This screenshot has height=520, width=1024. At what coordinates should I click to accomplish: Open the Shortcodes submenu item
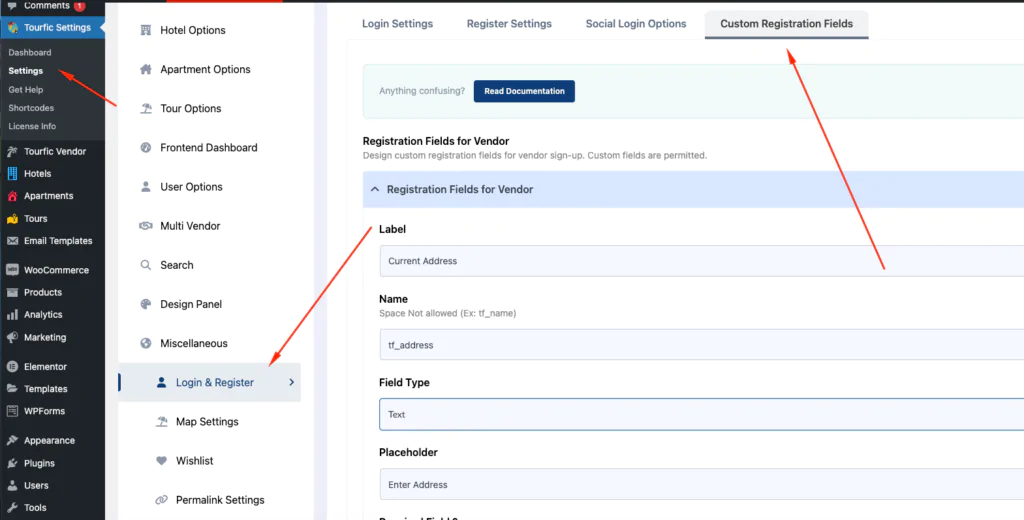pyautogui.click(x=31, y=108)
